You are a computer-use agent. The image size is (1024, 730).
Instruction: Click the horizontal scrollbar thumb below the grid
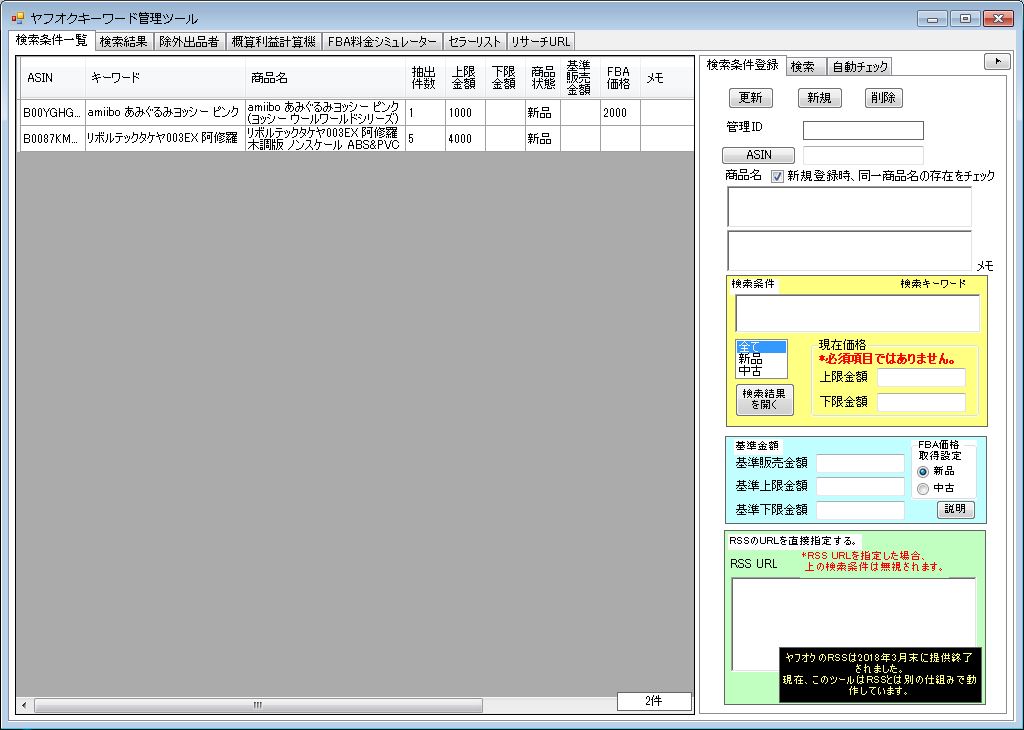pyautogui.click(x=258, y=705)
